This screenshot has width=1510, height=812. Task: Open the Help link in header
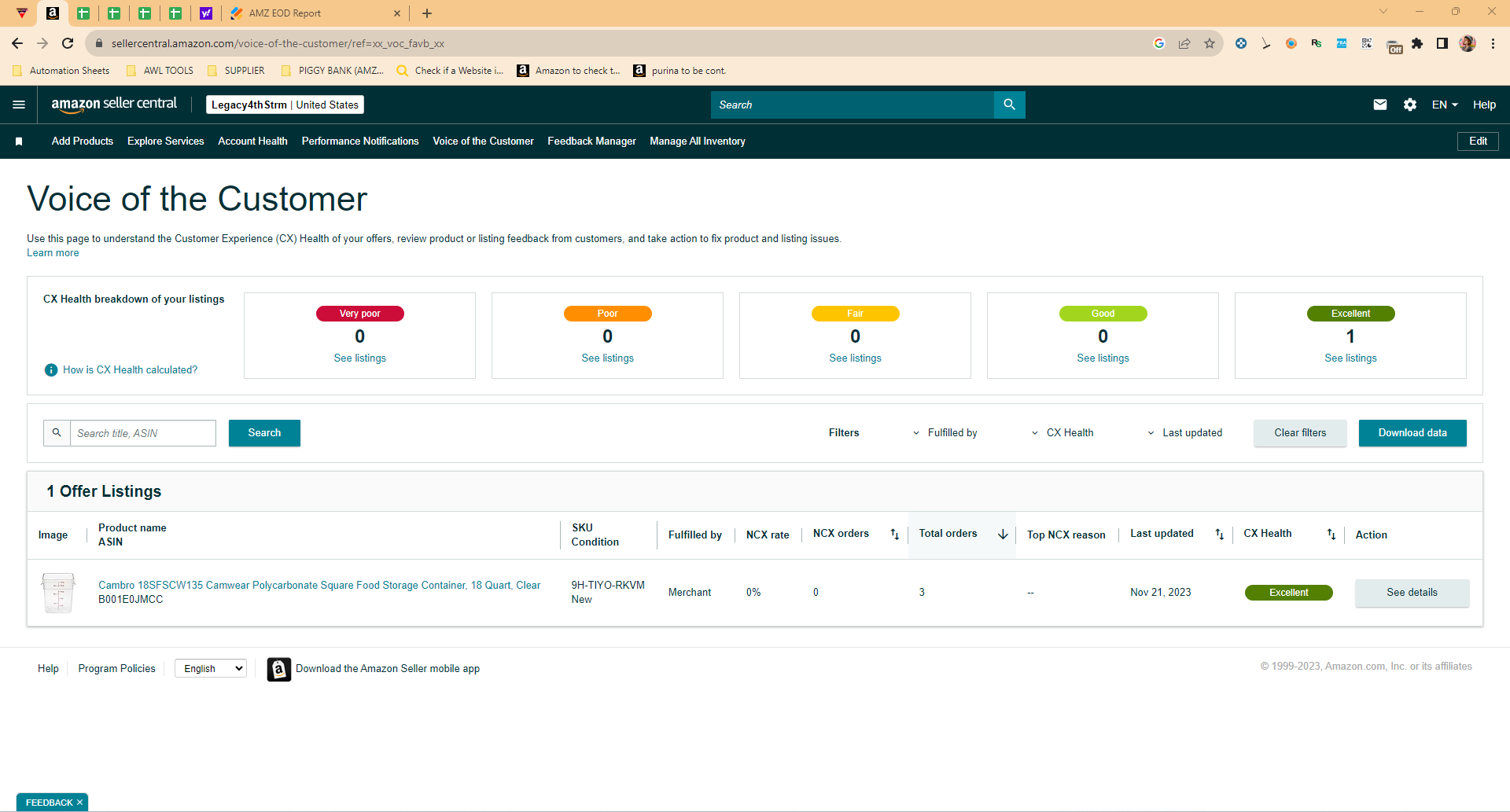[x=1484, y=105]
